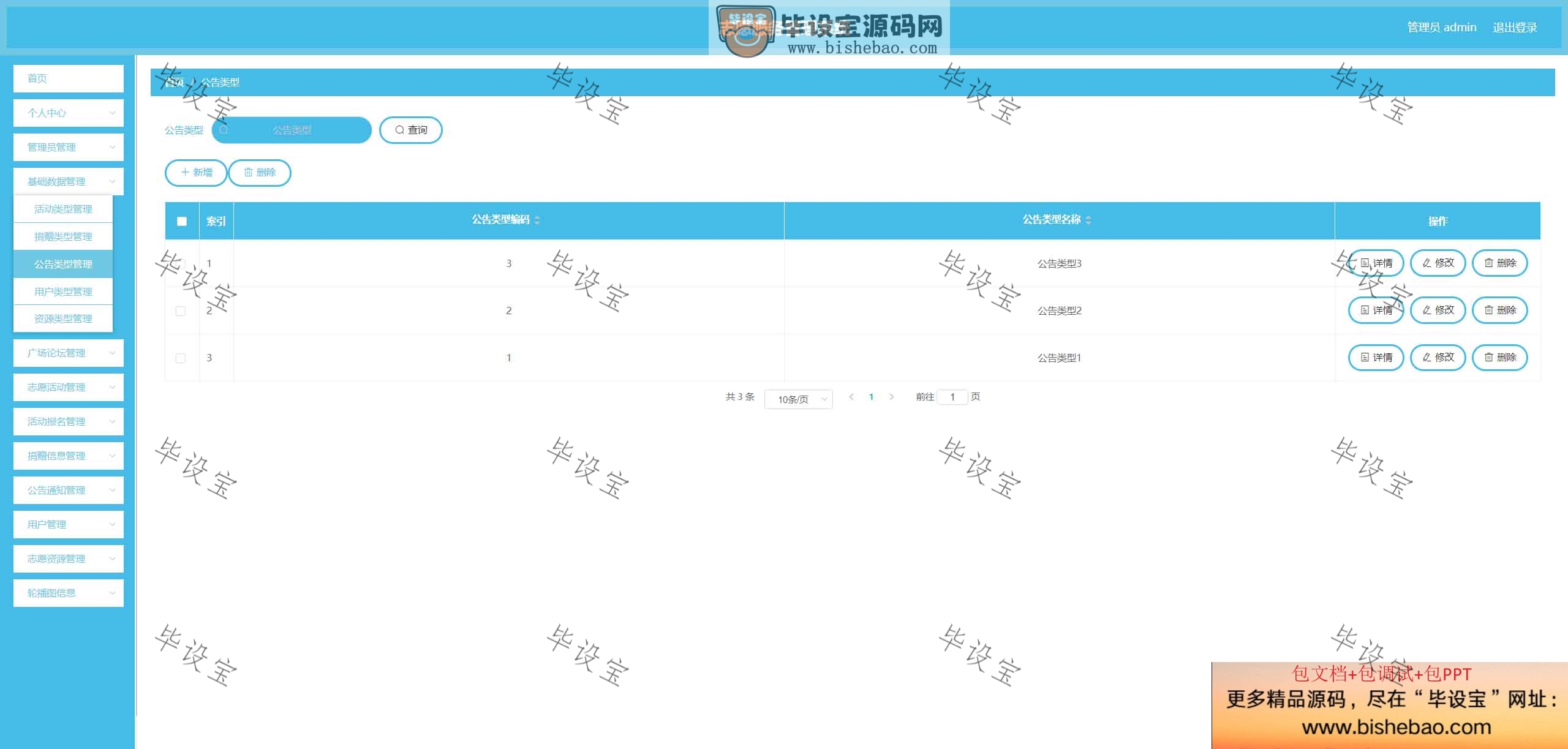
Task: Expand the 个人中心 sidebar menu
Action: 69,113
